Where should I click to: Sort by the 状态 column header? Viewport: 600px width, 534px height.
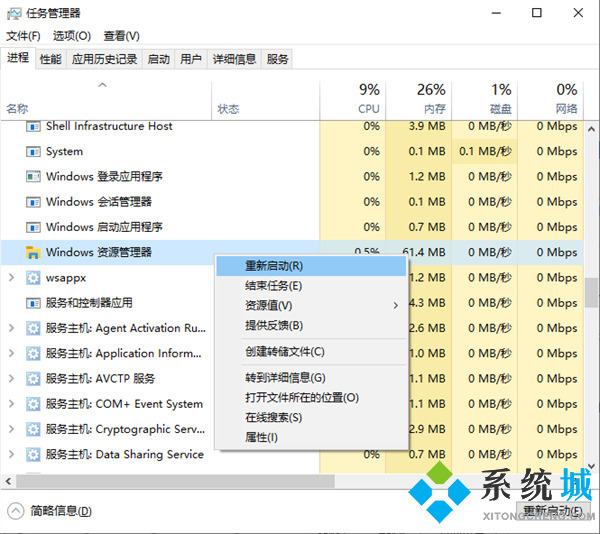266,101
